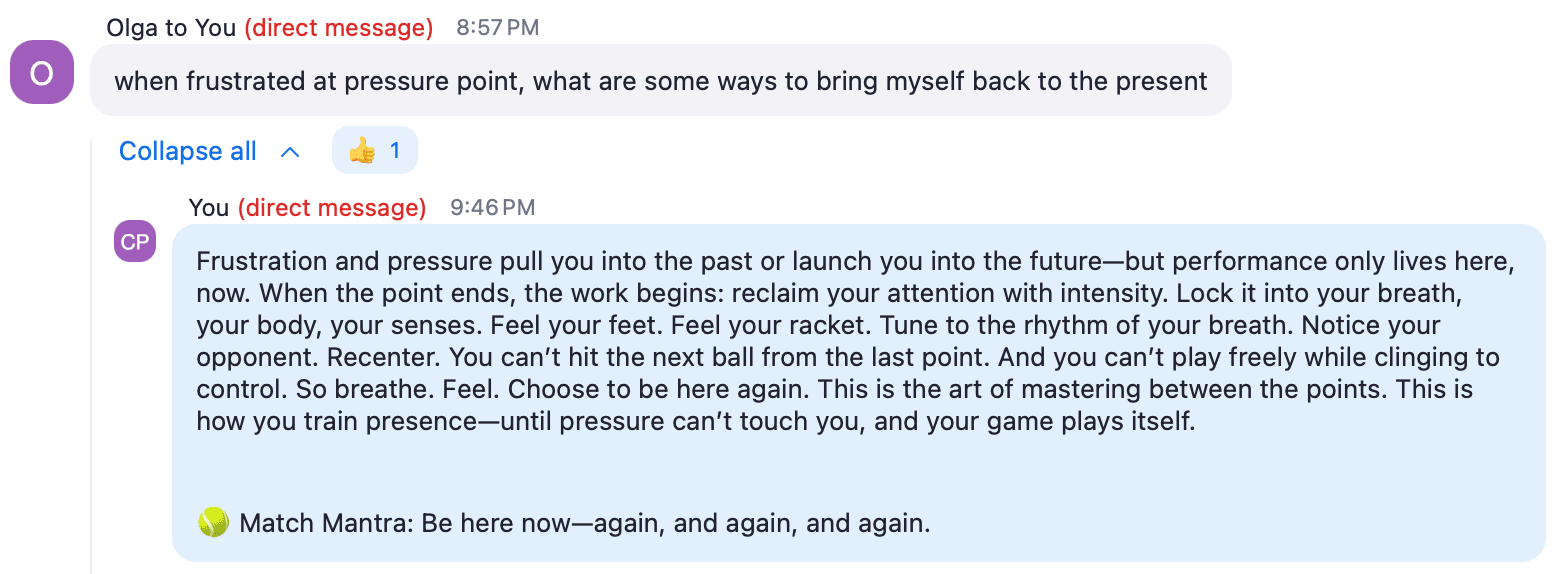The height and width of the screenshot is (574, 1554).
Task: Collapse replies via the upward chevron
Action: [290, 152]
